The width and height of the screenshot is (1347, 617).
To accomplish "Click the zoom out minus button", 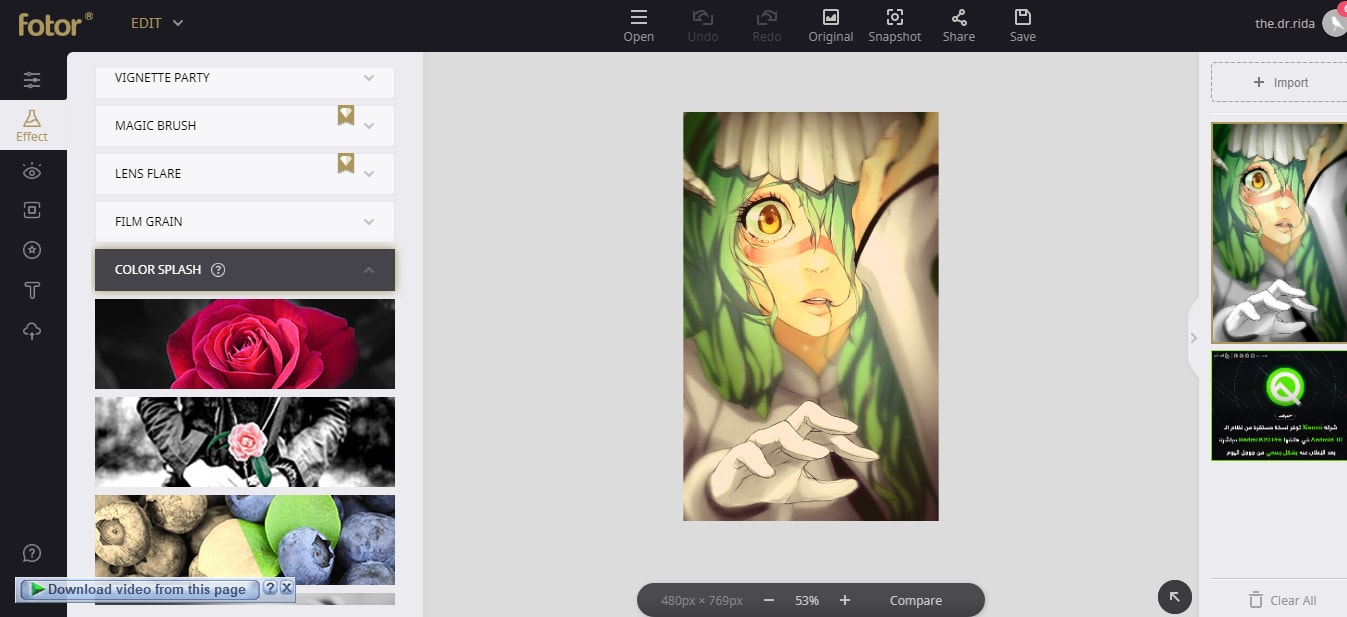I will (x=768, y=600).
